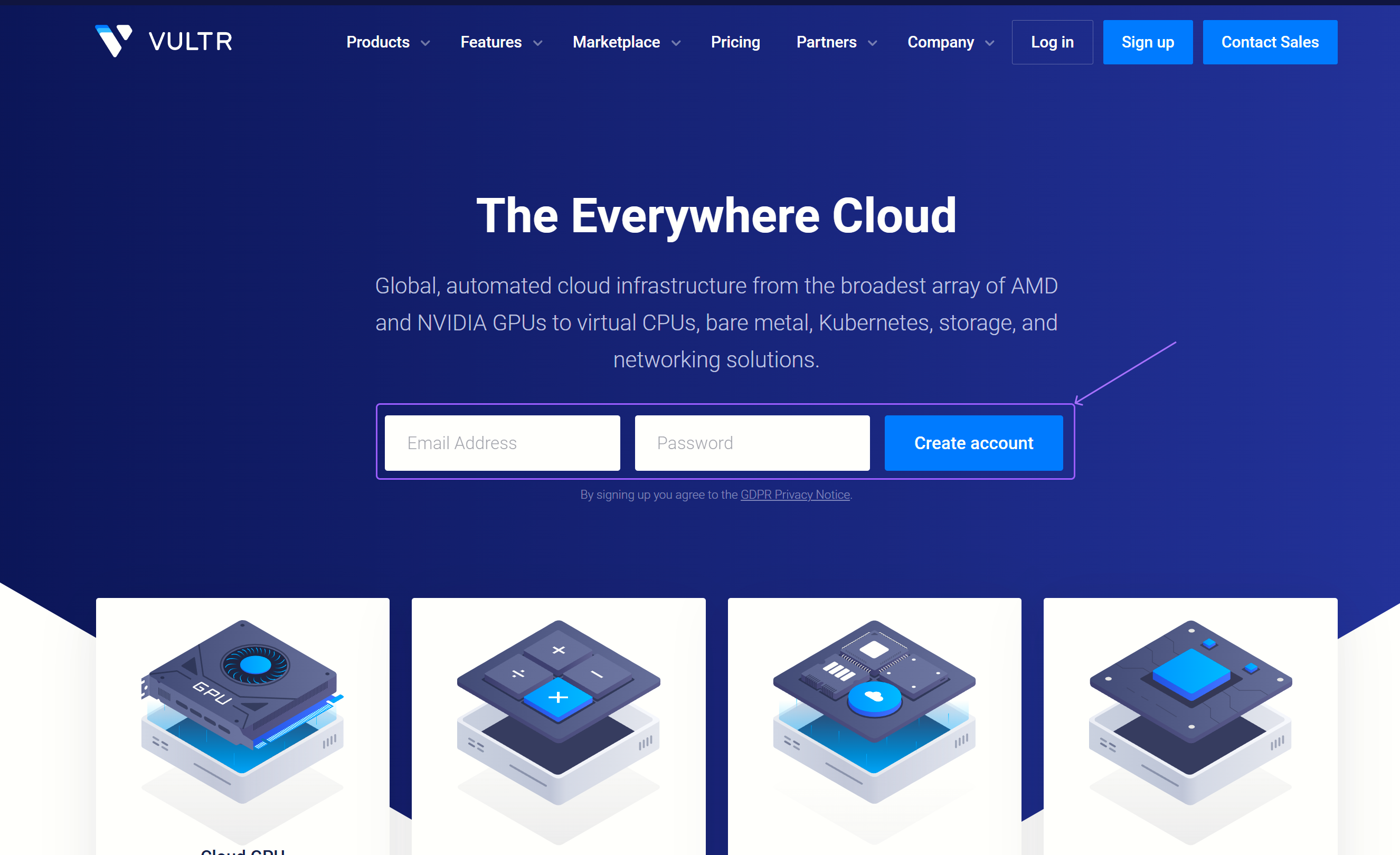Expand the Products dropdown chevron
The width and height of the screenshot is (1400, 855).
(425, 43)
